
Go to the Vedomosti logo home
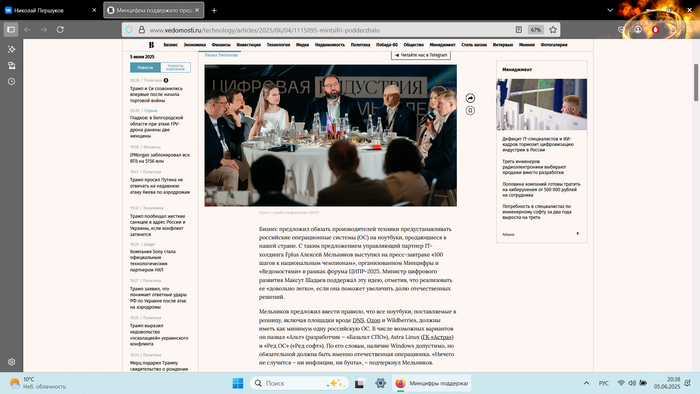pos(151,45)
